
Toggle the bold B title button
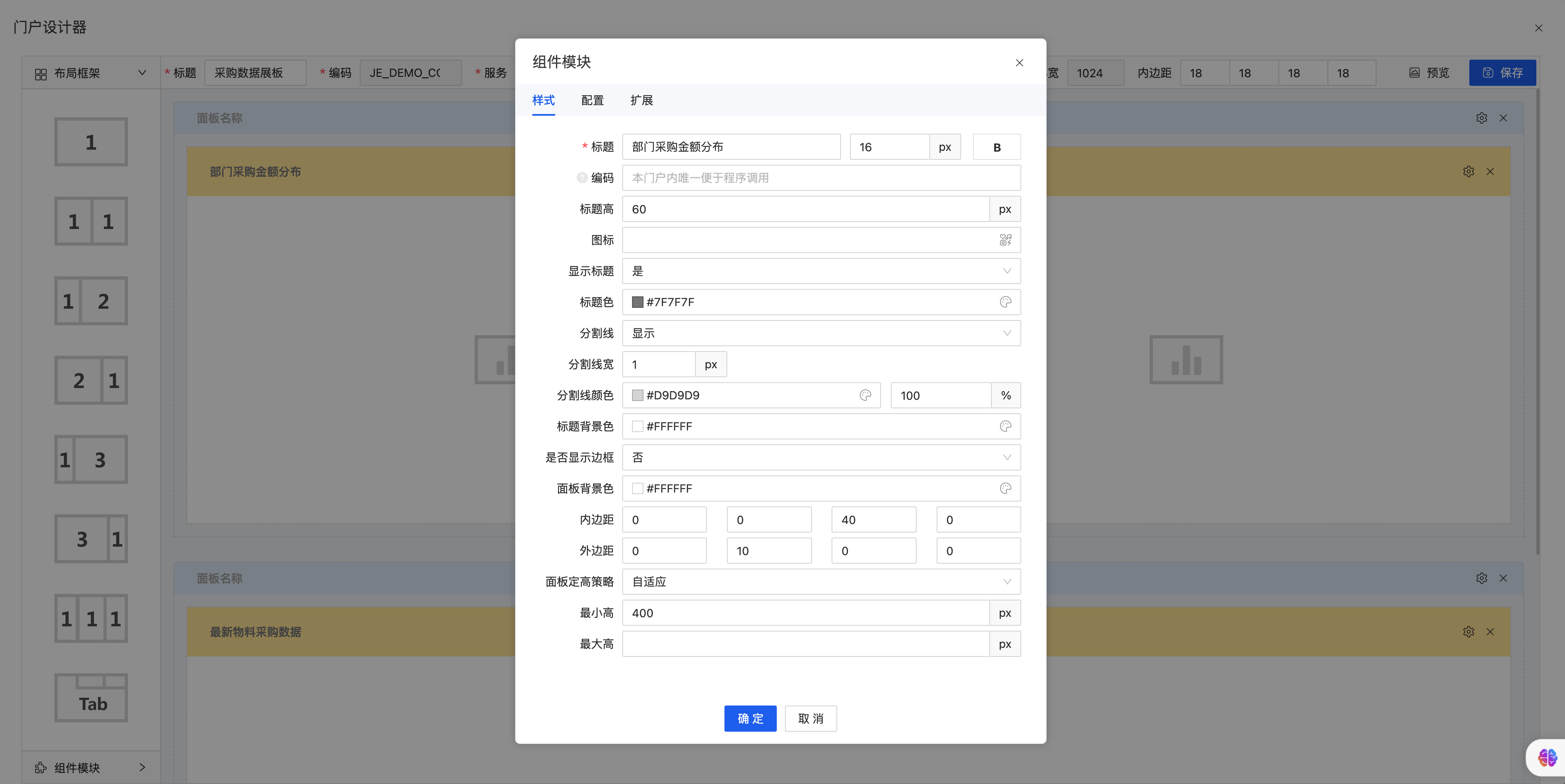pyautogui.click(x=996, y=147)
